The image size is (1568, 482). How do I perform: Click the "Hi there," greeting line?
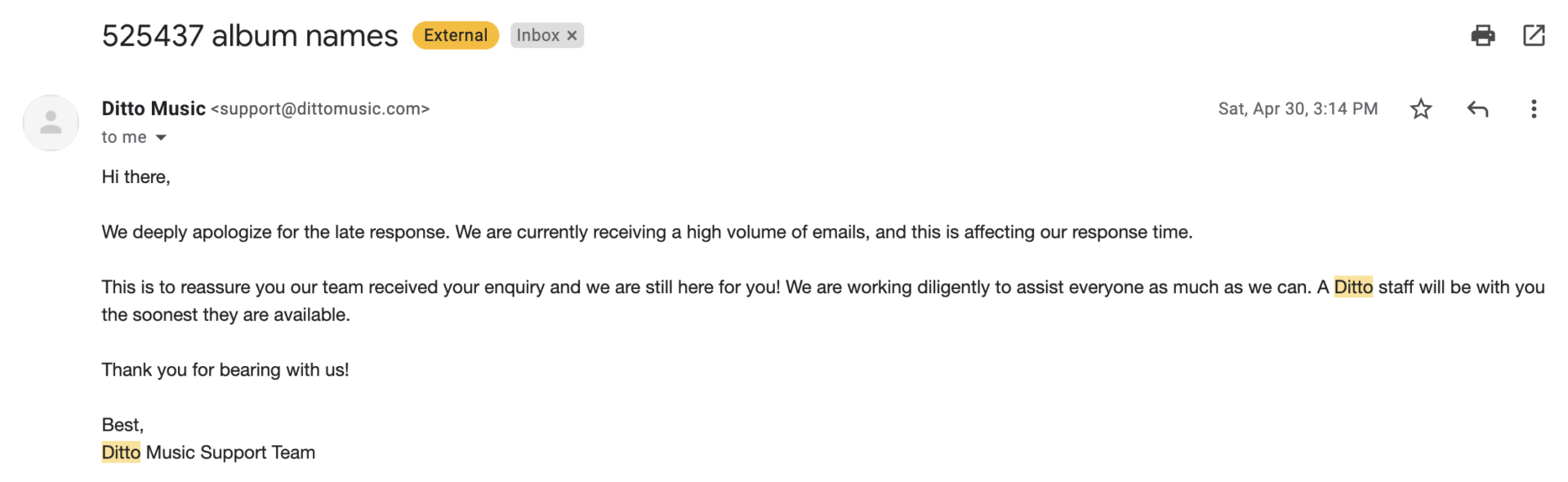tap(136, 176)
